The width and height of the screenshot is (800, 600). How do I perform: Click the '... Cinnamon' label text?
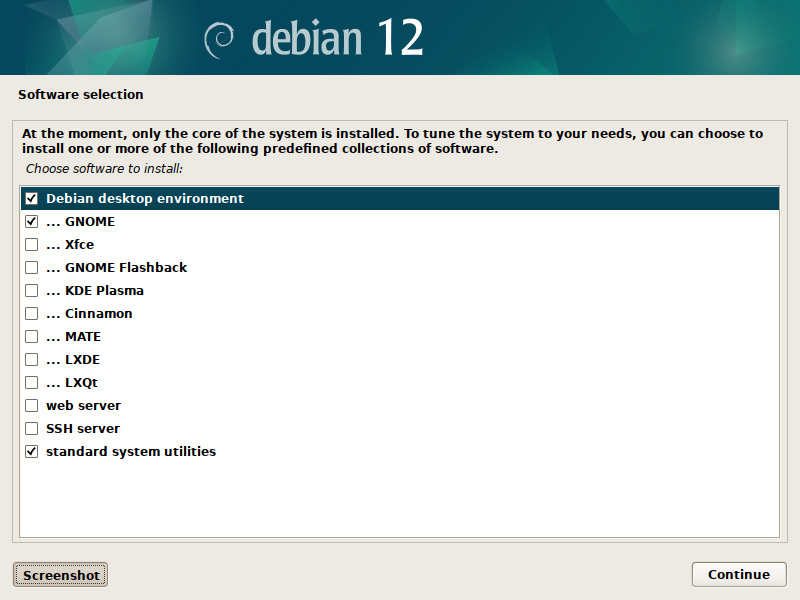(89, 313)
